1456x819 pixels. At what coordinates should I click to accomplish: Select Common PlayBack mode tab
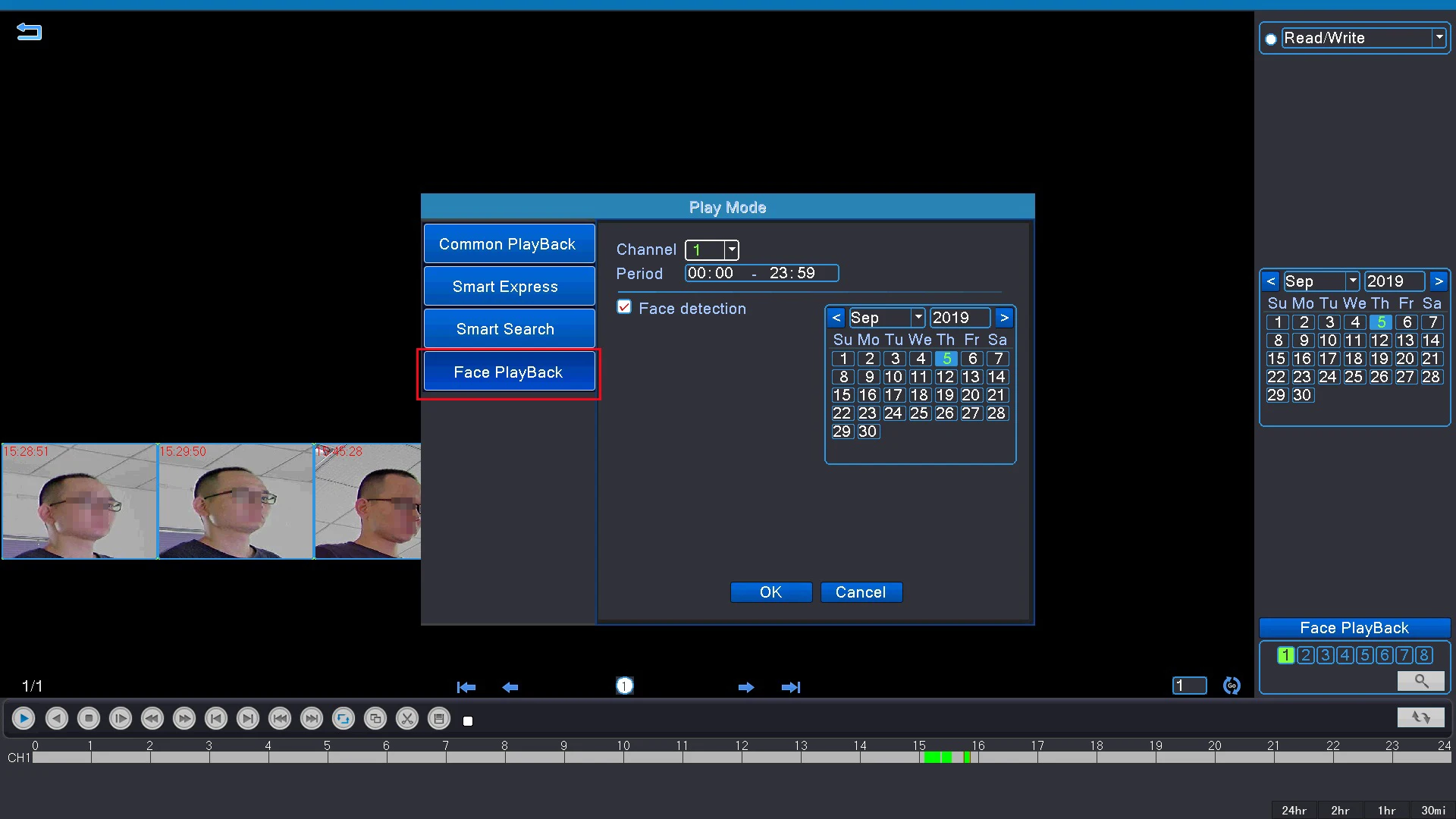coord(508,244)
